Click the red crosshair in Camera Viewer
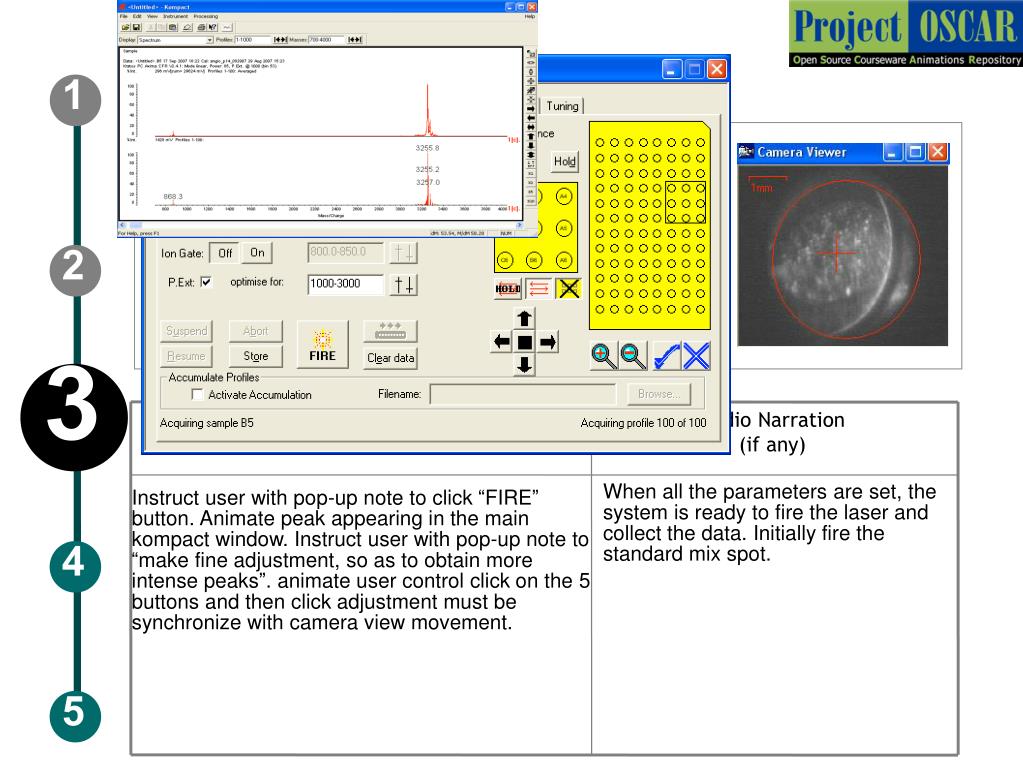This screenshot has width=1023, height=767. 837,254
